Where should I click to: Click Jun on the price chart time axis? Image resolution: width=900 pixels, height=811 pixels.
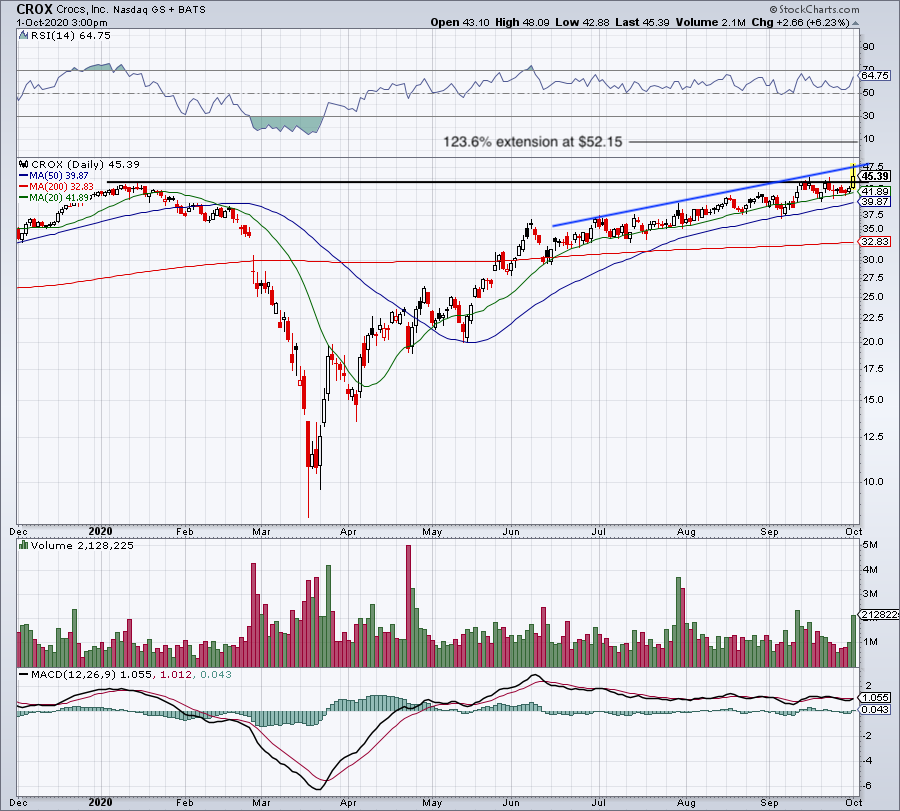[511, 531]
